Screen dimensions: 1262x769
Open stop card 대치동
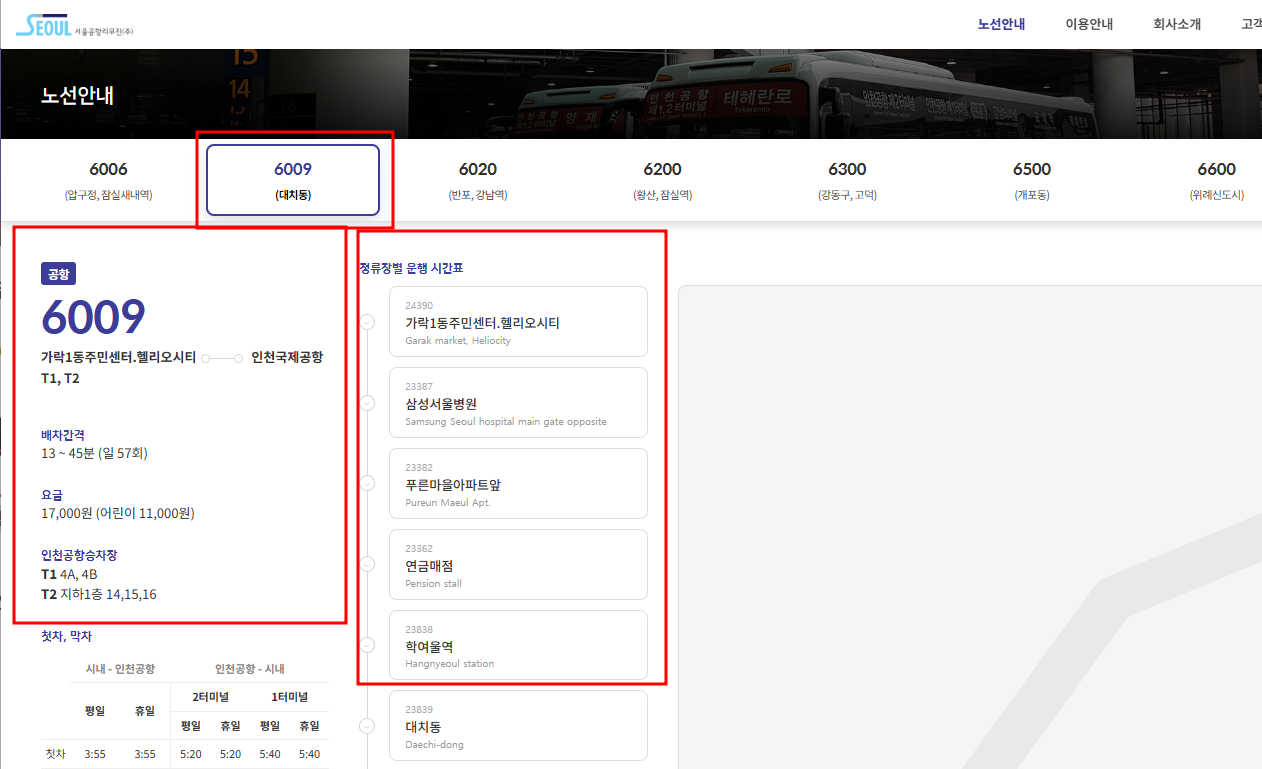point(518,725)
